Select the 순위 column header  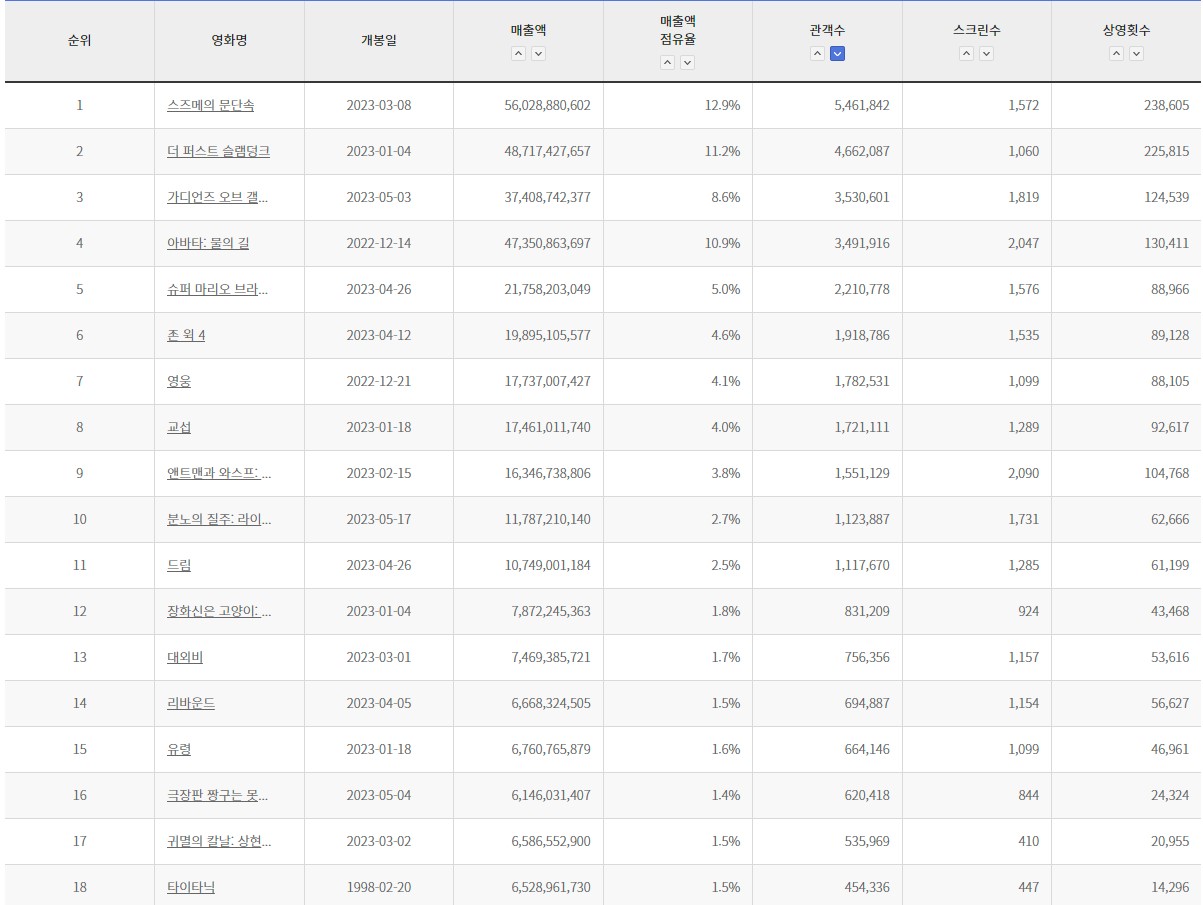[80, 41]
